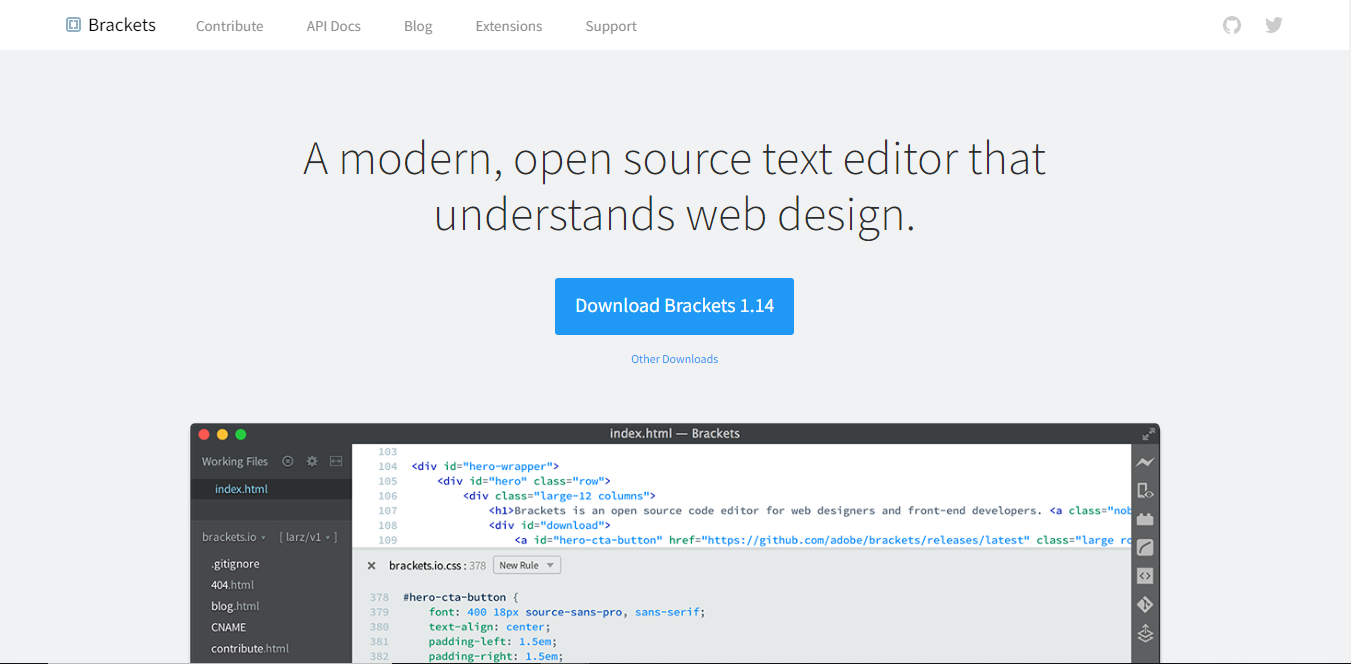Click the Twitter icon in the navbar
The image size is (1351, 664).
pyautogui.click(x=1273, y=25)
